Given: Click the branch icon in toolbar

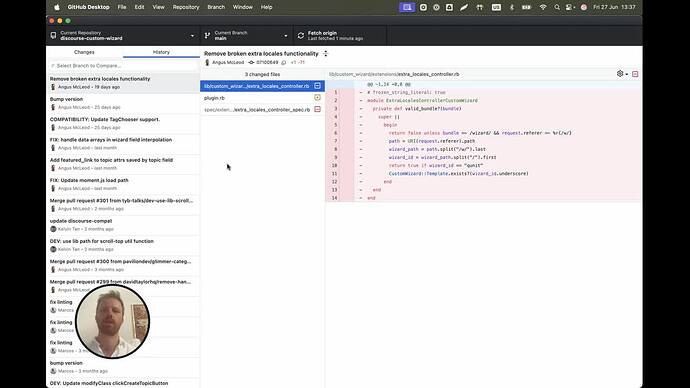Looking at the screenshot, I should [x=207, y=36].
